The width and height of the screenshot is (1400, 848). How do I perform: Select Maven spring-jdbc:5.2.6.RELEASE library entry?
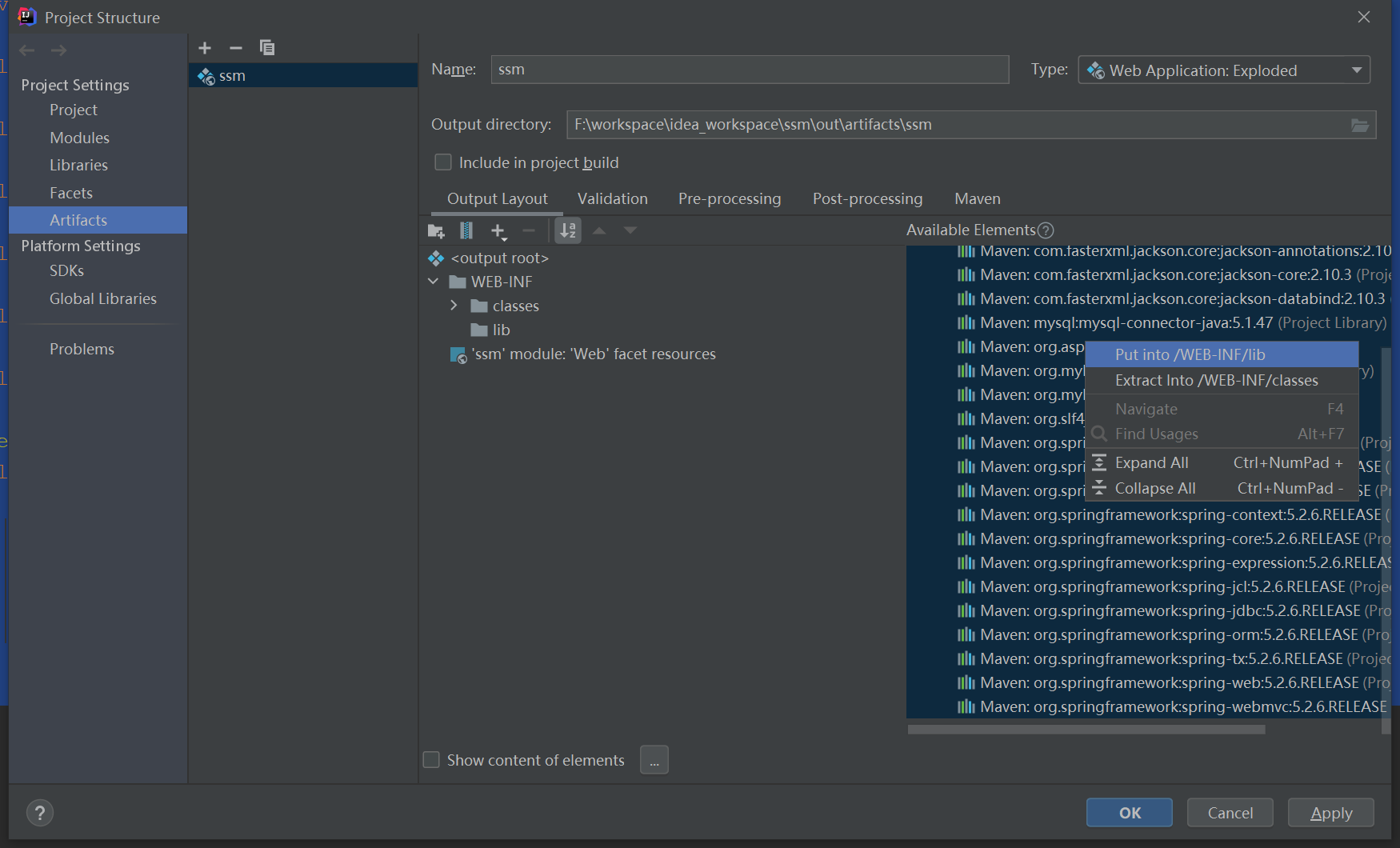1172,610
